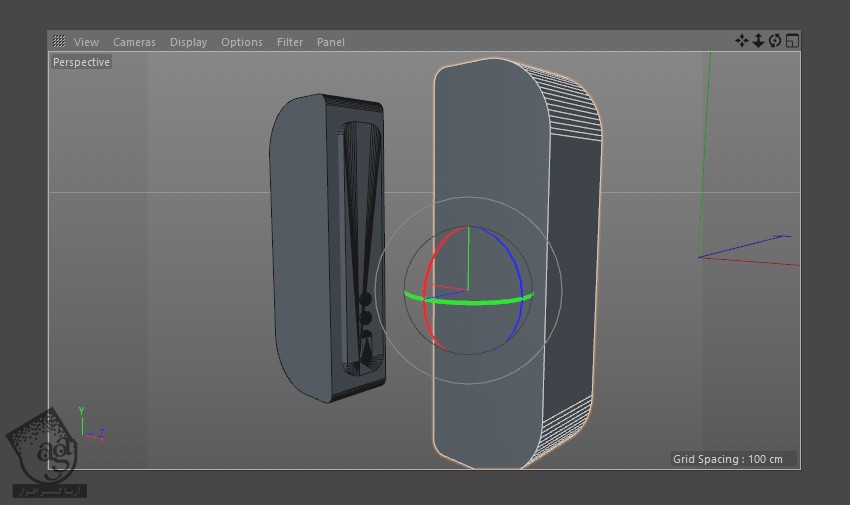The image size is (850, 505).
Task: Toggle the active view maximize icon
Action: tap(792, 41)
